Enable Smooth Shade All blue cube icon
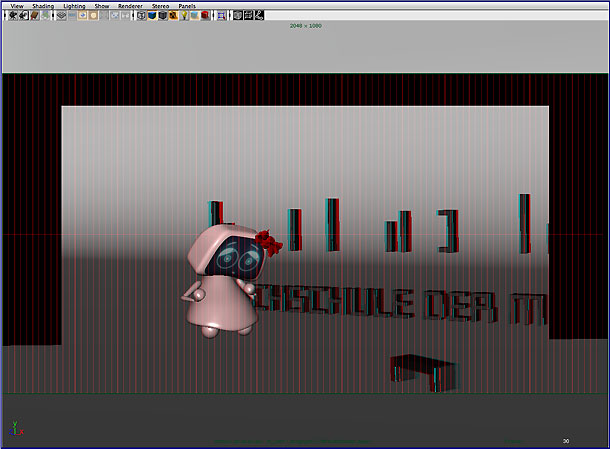Viewport: 610px width, 449px height. click(x=152, y=16)
